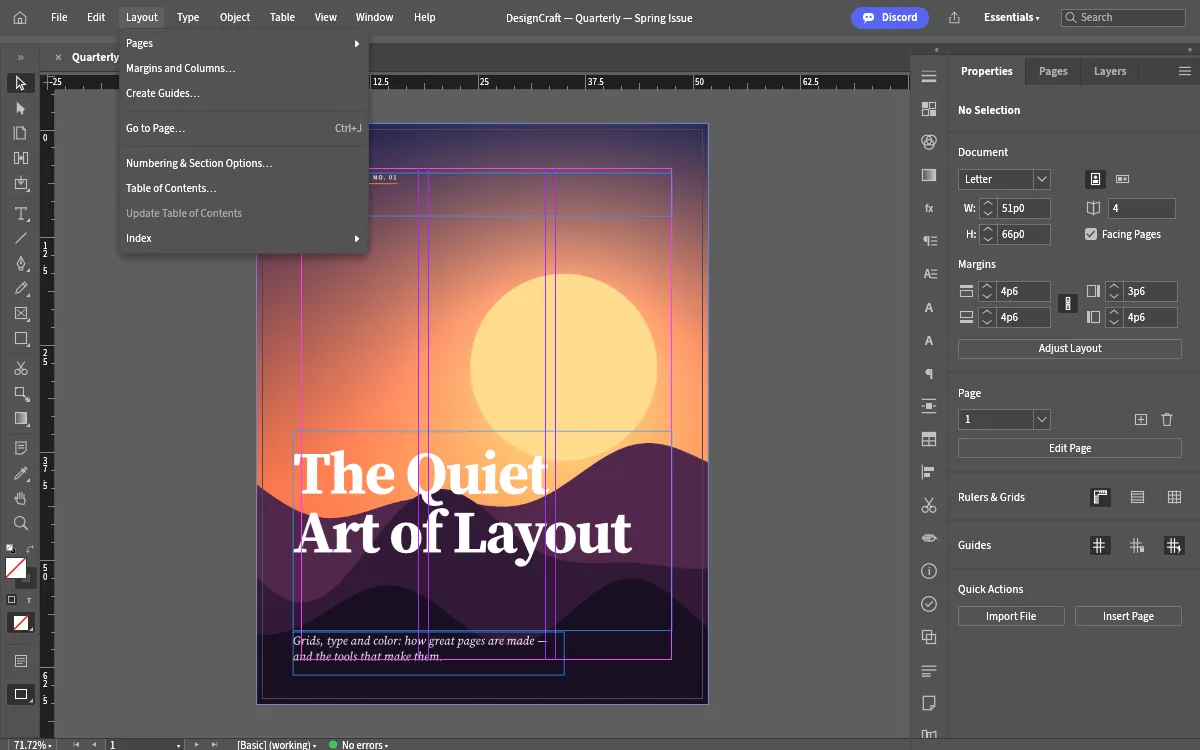
Task: Open the Letter page size dropdown
Action: tap(1004, 179)
